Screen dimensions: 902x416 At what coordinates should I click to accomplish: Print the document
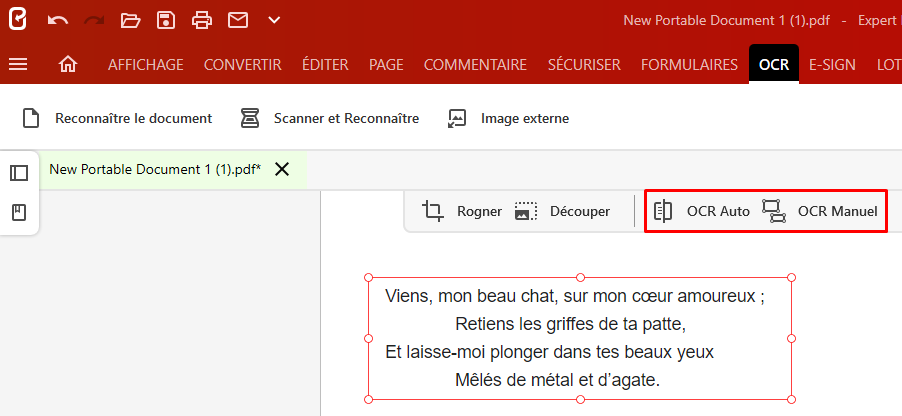point(202,21)
